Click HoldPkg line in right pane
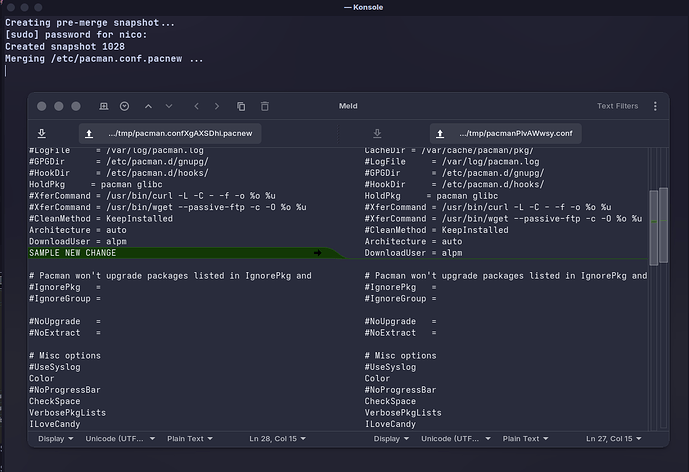Screen dimensions: 689x472 pyautogui.click(x=431, y=196)
